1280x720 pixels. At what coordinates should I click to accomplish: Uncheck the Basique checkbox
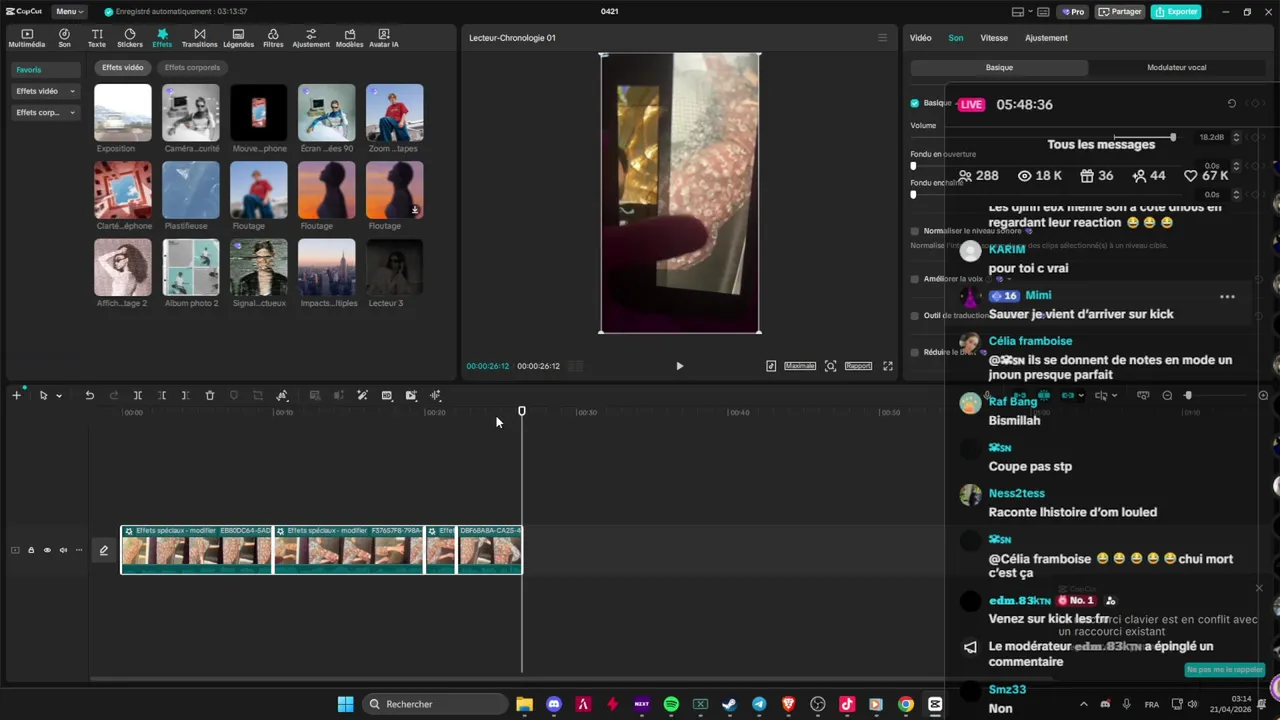click(x=914, y=103)
